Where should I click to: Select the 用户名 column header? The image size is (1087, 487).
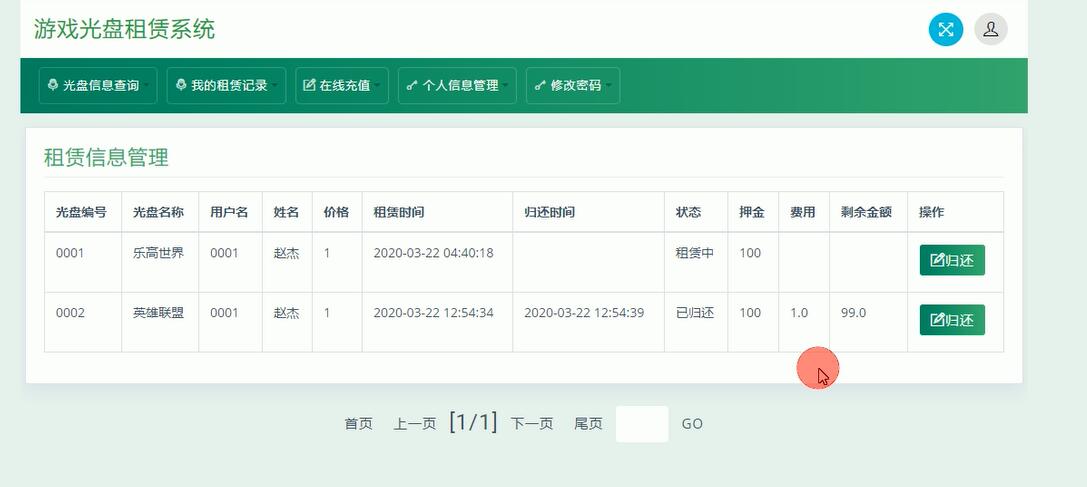(x=229, y=212)
